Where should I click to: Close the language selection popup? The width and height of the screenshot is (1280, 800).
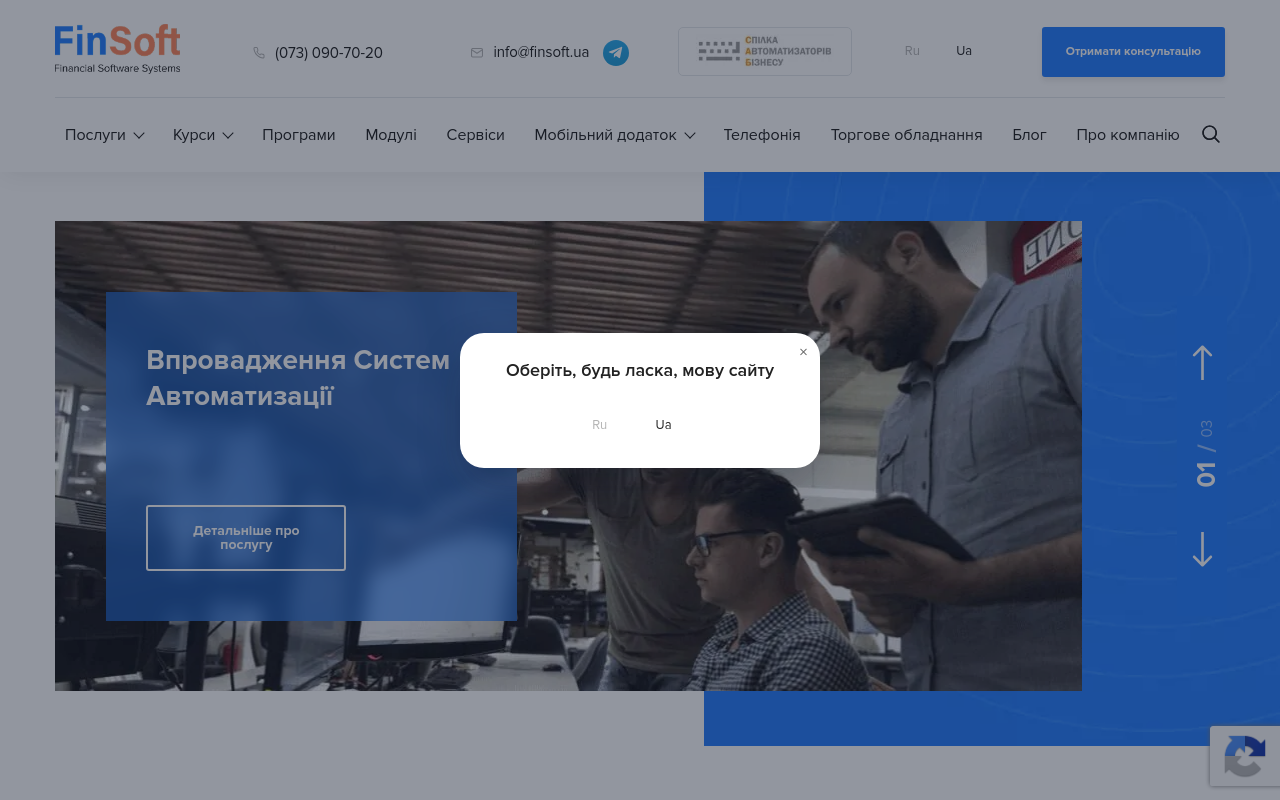click(803, 352)
